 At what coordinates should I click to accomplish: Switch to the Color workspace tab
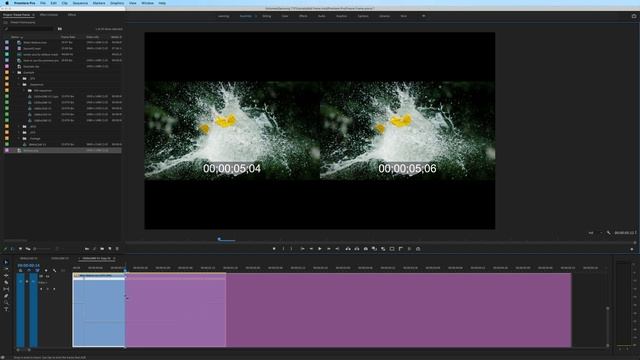pyautogui.click(x=285, y=16)
